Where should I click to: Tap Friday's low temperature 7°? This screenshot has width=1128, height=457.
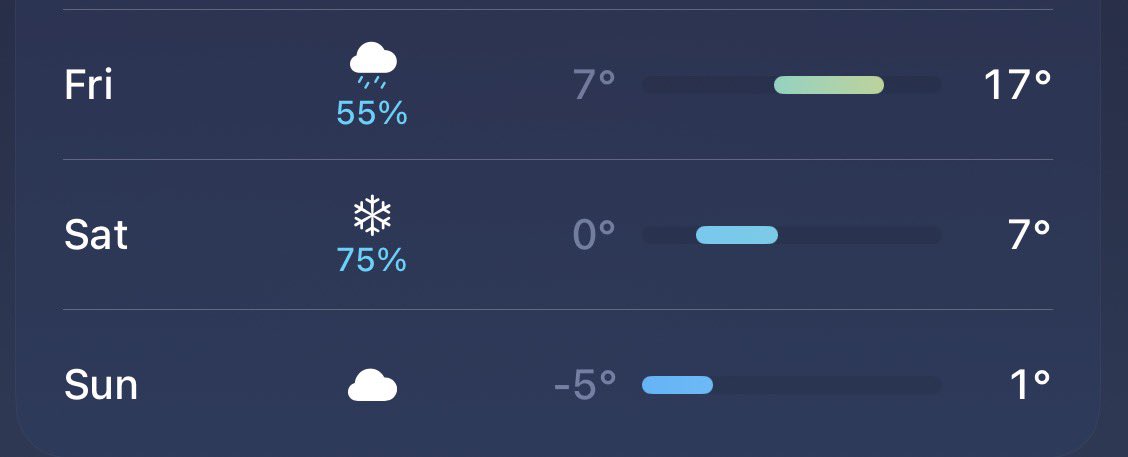594,85
